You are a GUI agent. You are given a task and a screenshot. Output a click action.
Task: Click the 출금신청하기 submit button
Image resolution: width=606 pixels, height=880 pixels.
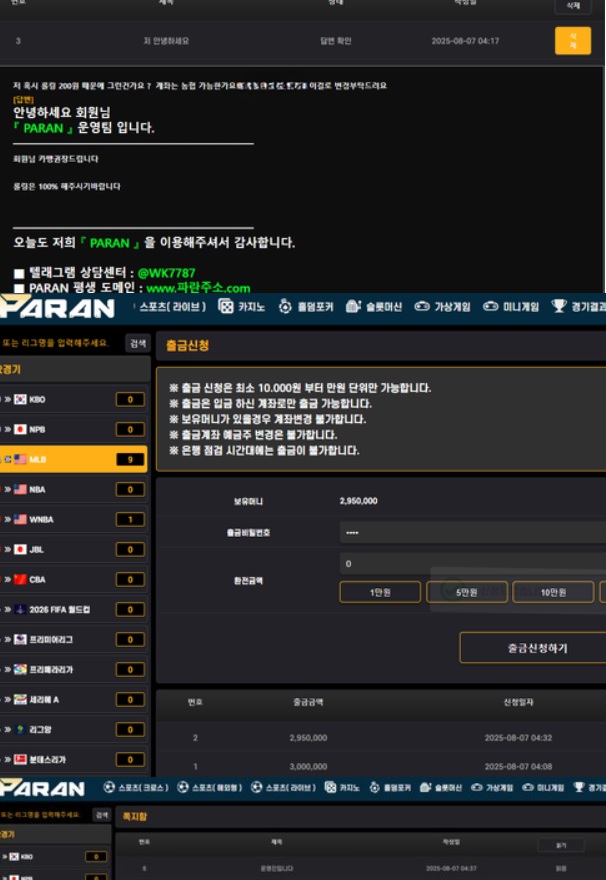pos(533,648)
